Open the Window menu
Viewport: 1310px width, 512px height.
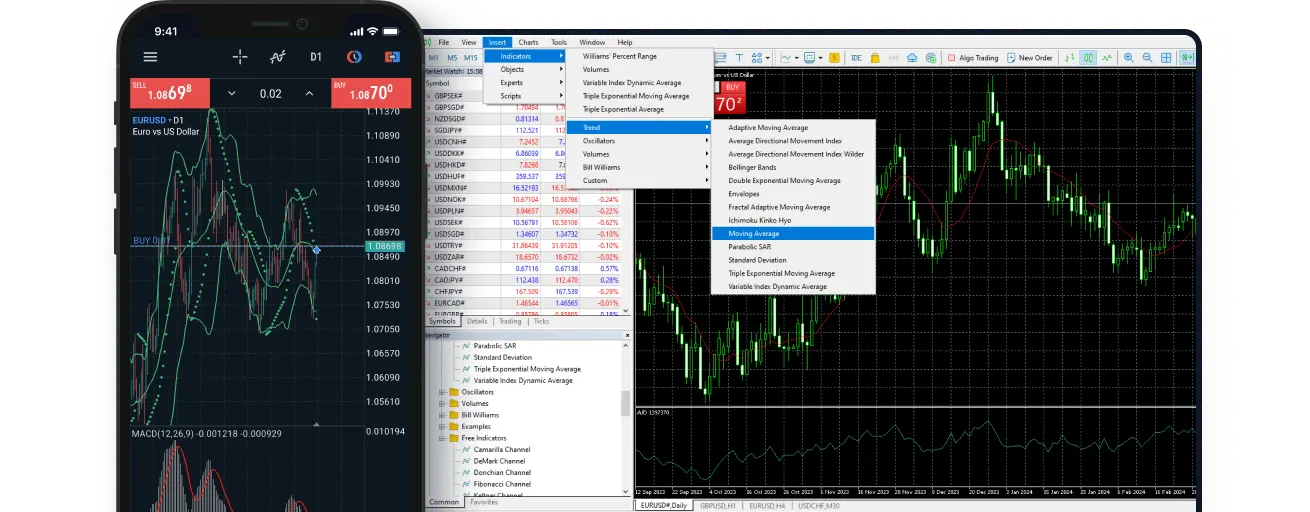point(592,42)
